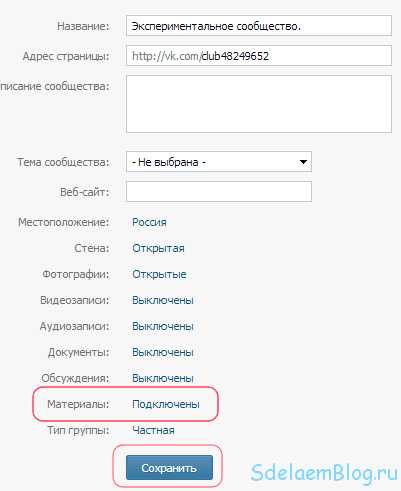Toggle Видеозаписи option Выключены

click(x=163, y=300)
